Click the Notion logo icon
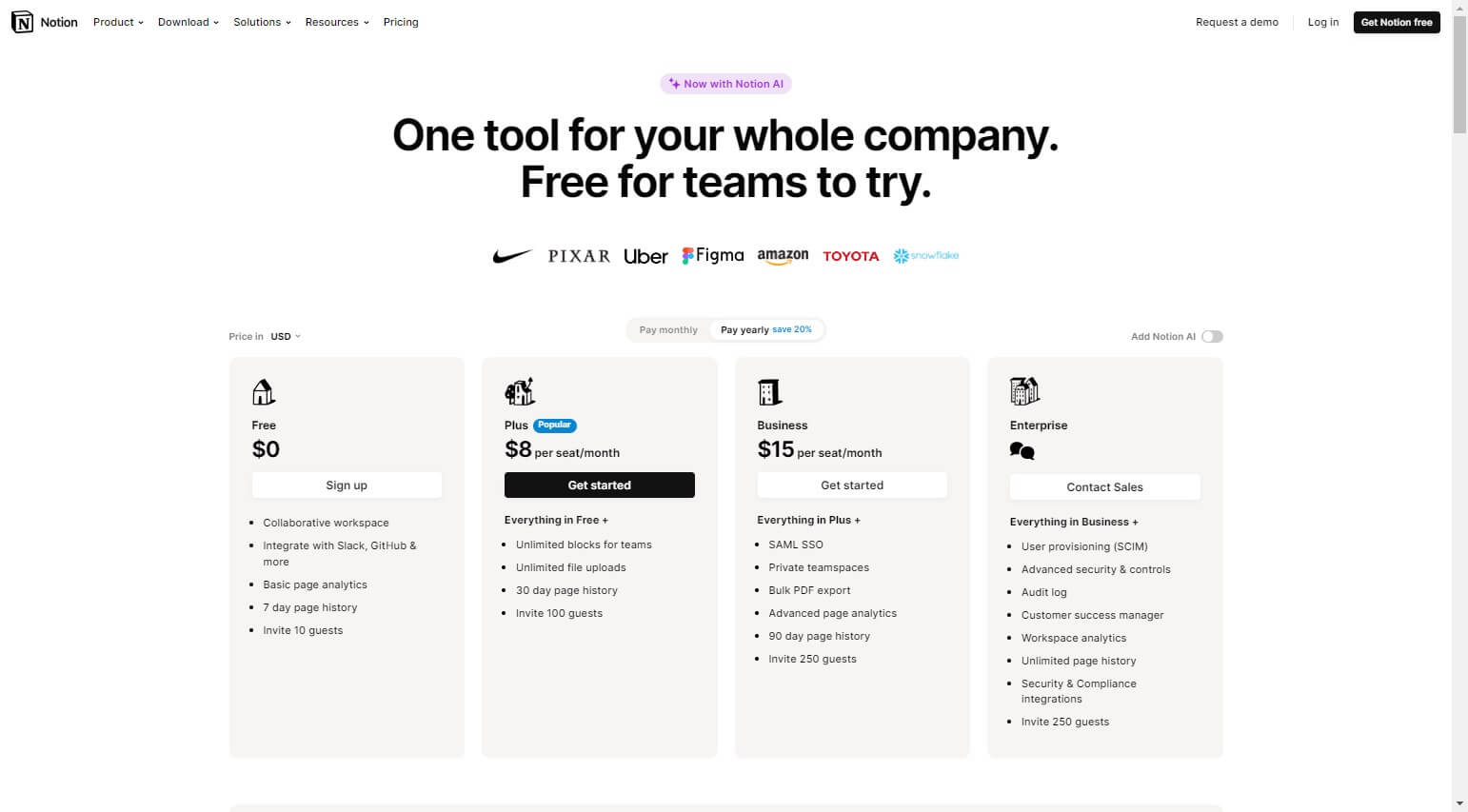This screenshot has width=1468, height=812. [x=22, y=22]
